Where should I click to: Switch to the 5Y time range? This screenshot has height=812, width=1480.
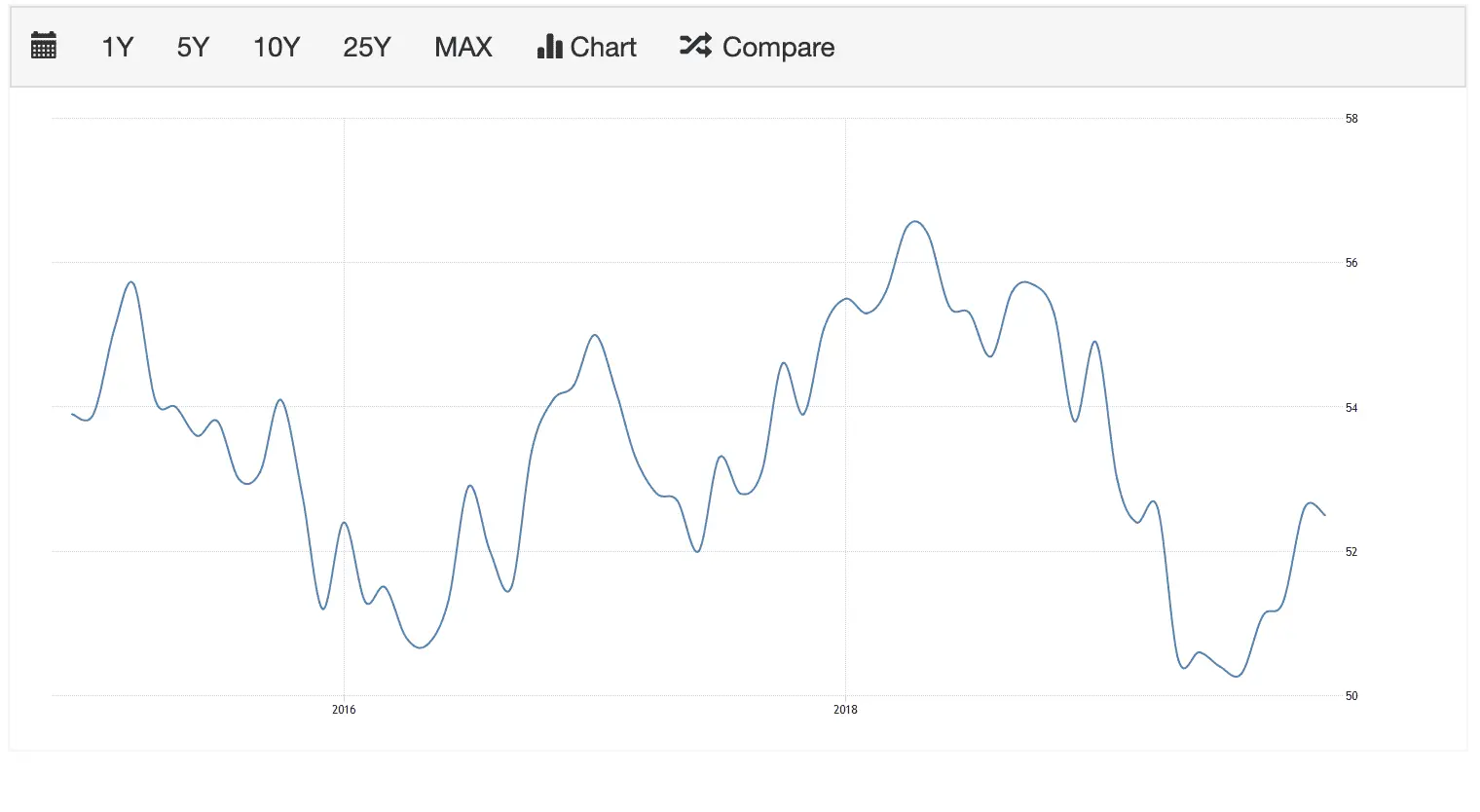(193, 47)
